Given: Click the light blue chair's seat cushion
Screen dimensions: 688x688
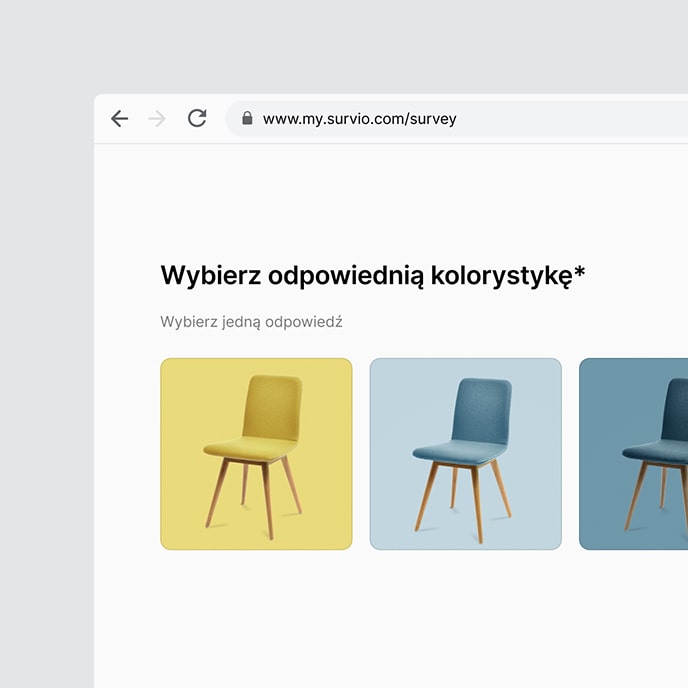Looking at the screenshot, I should (455, 453).
